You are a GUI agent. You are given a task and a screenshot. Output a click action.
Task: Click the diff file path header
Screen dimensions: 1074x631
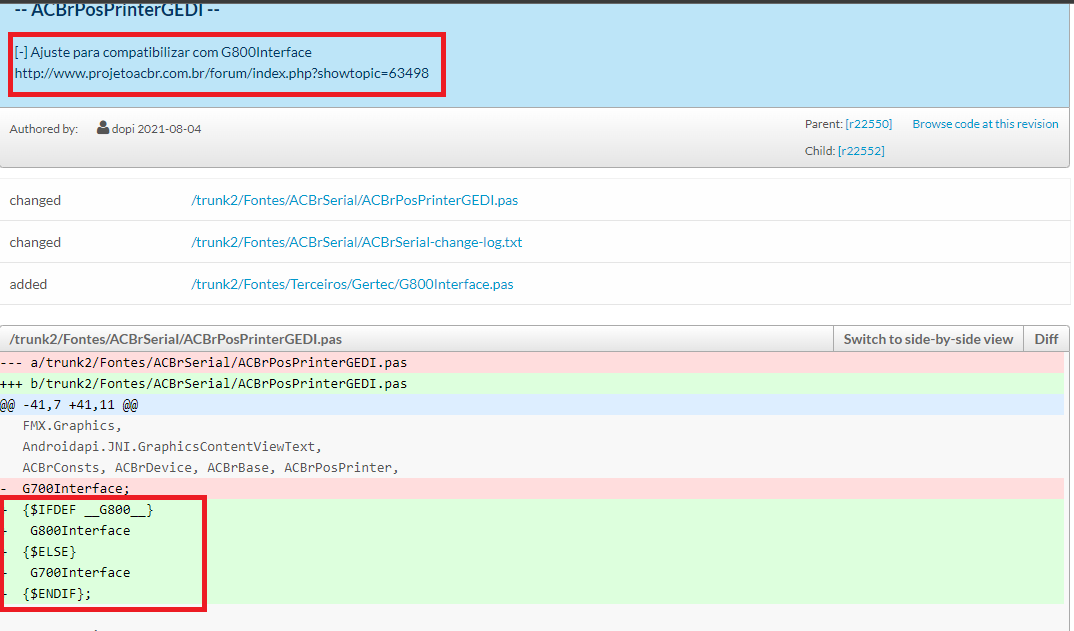tap(176, 339)
